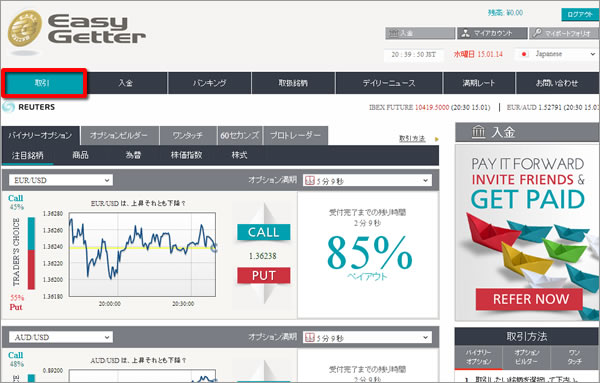The height and width of the screenshot is (383, 600).
Task: Click the Easy Getter coin logo
Action: coord(24,29)
